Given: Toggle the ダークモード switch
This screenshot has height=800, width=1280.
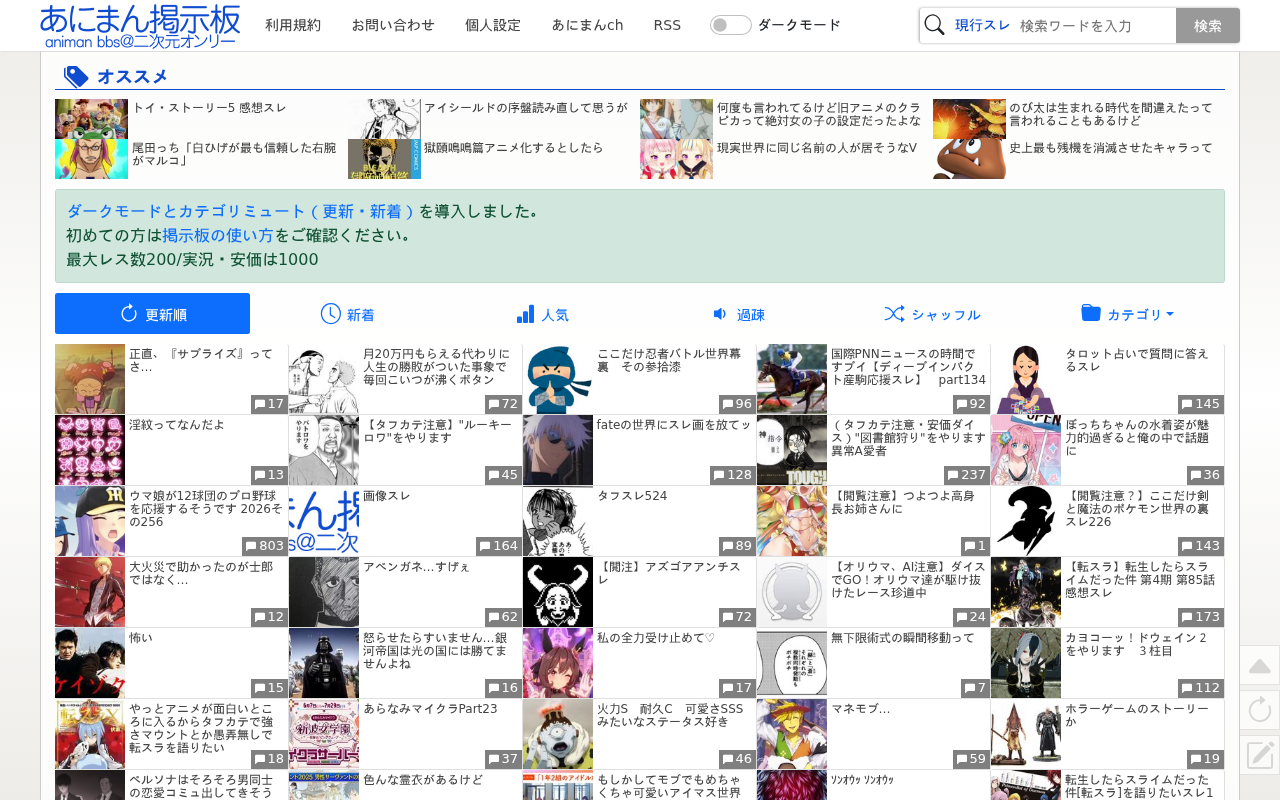Looking at the screenshot, I should 730,25.
